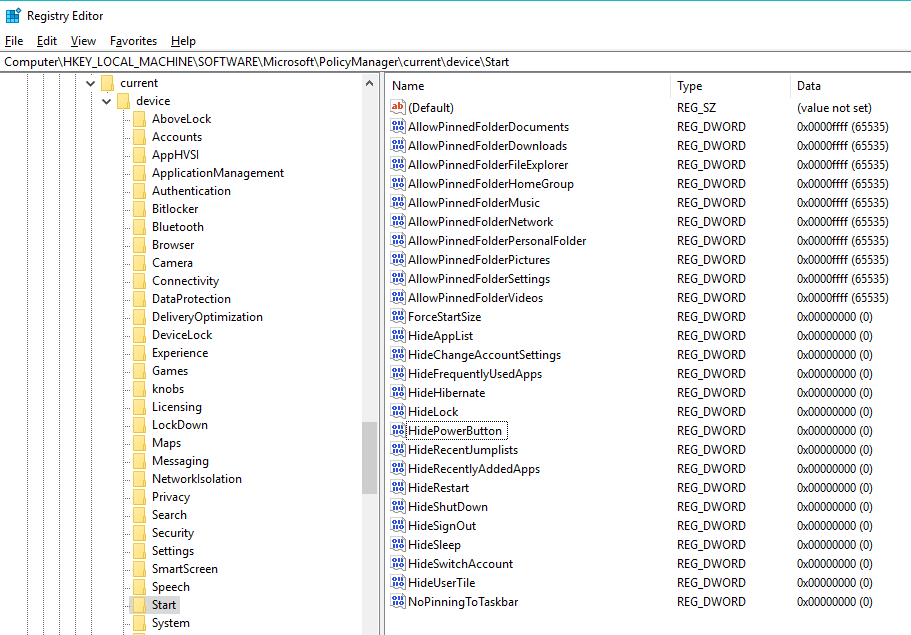Viewport: 911px width, 635px height.
Task: Select the Privacy key
Action: [171, 497]
